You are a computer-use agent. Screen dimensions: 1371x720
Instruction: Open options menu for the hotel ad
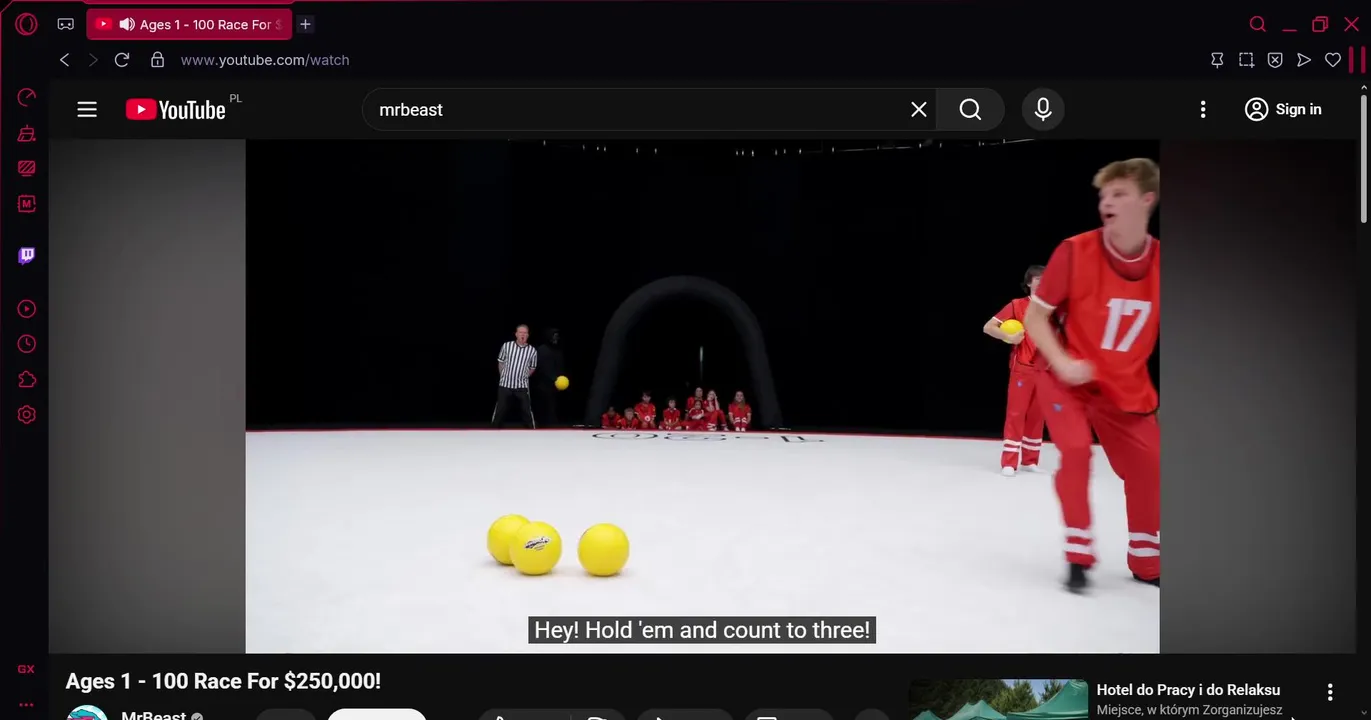coord(1330,692)
